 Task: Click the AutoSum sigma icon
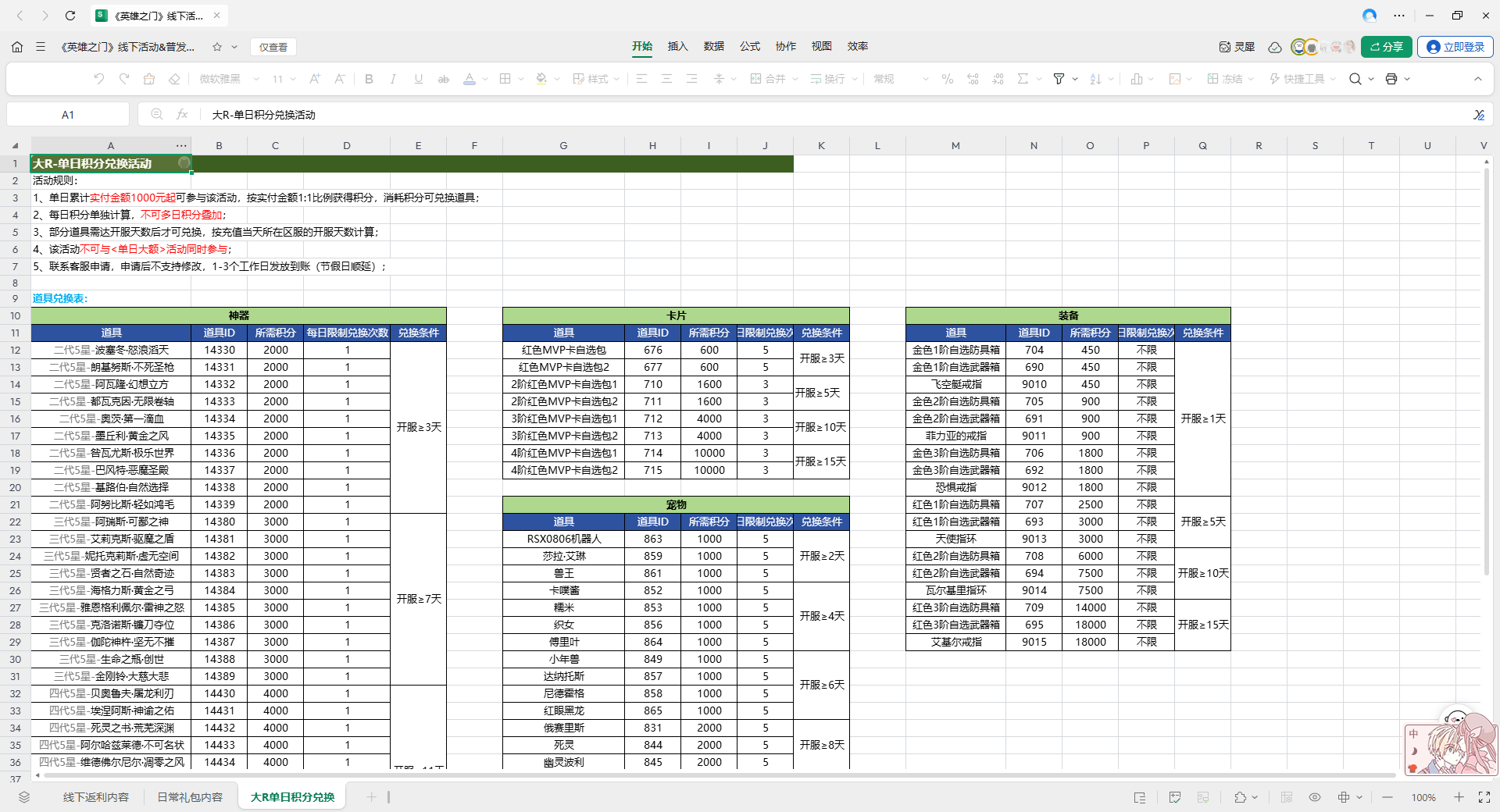coord(1023,79)
